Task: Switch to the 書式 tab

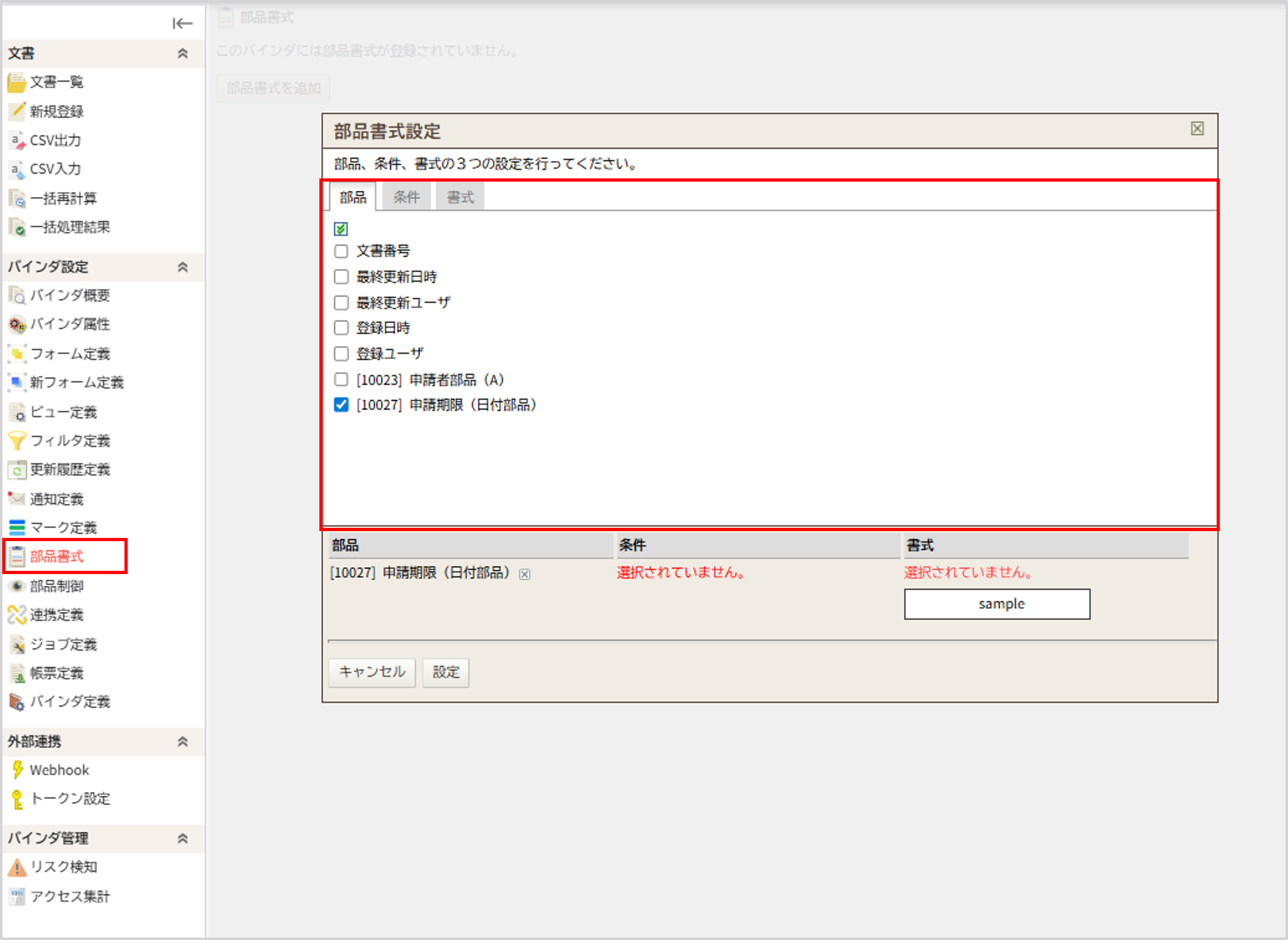Action: [460, 198]
